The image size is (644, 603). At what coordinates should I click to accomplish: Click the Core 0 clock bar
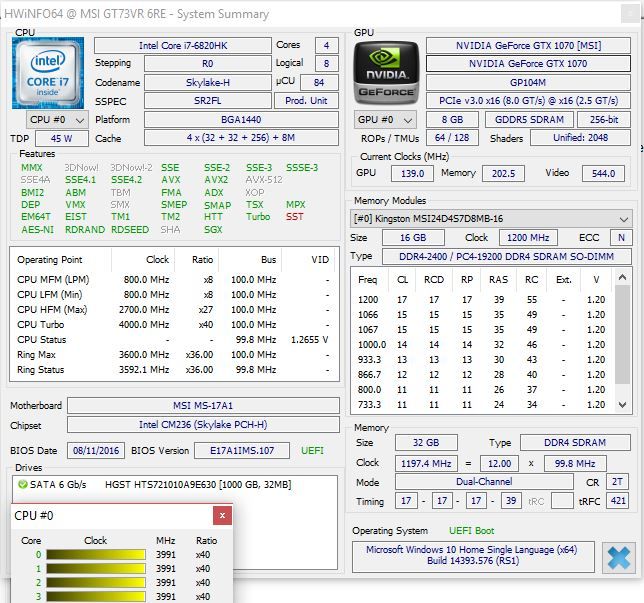96,555
